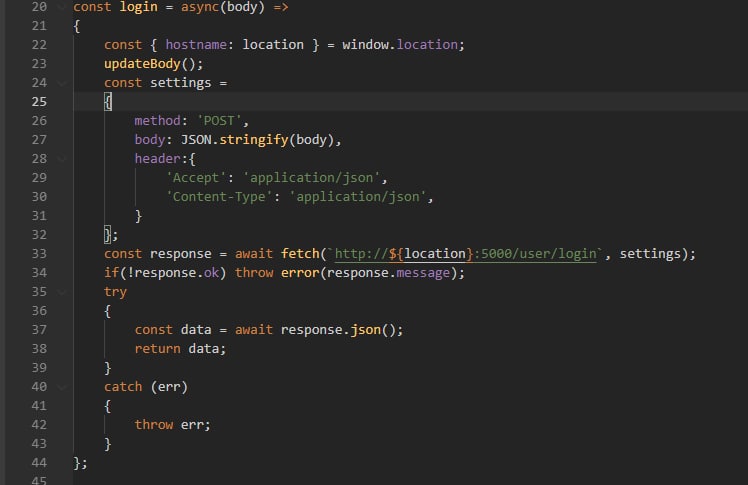The image size is (748, 485).
Task: Click line number 30 in the gutter
Action: (39, 197)
